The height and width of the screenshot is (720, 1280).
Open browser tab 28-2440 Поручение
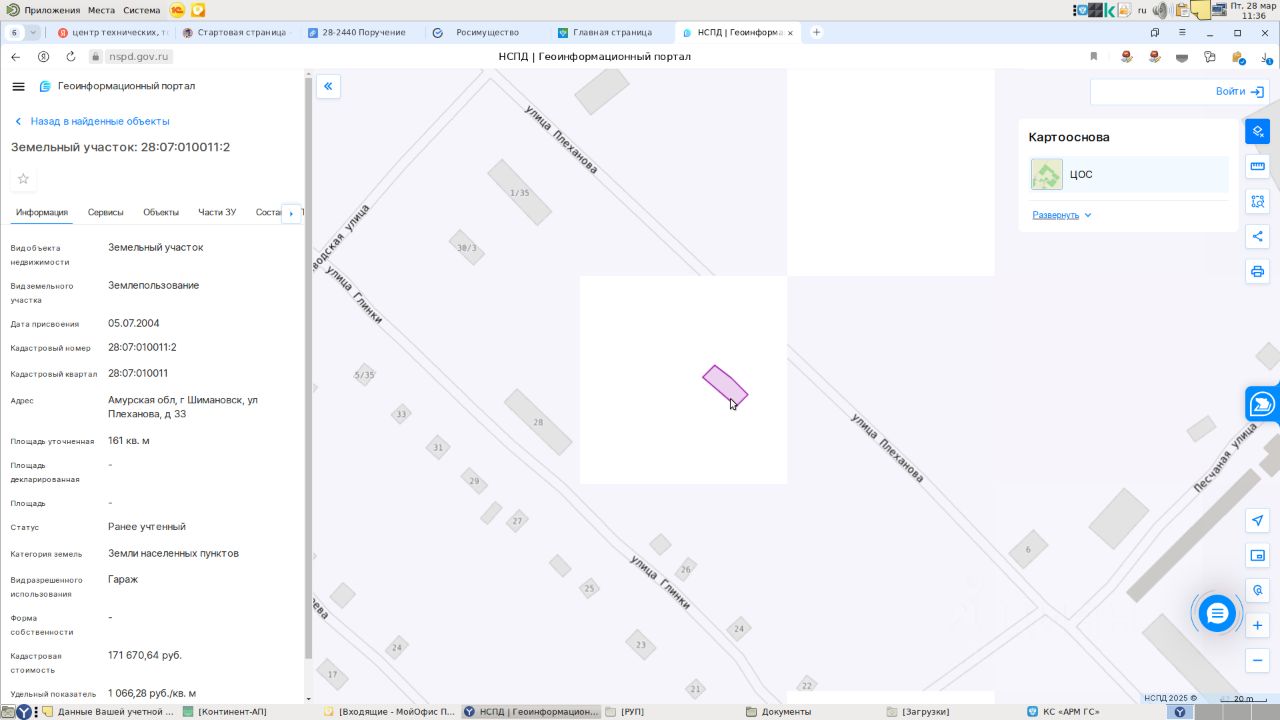[363, 32]
